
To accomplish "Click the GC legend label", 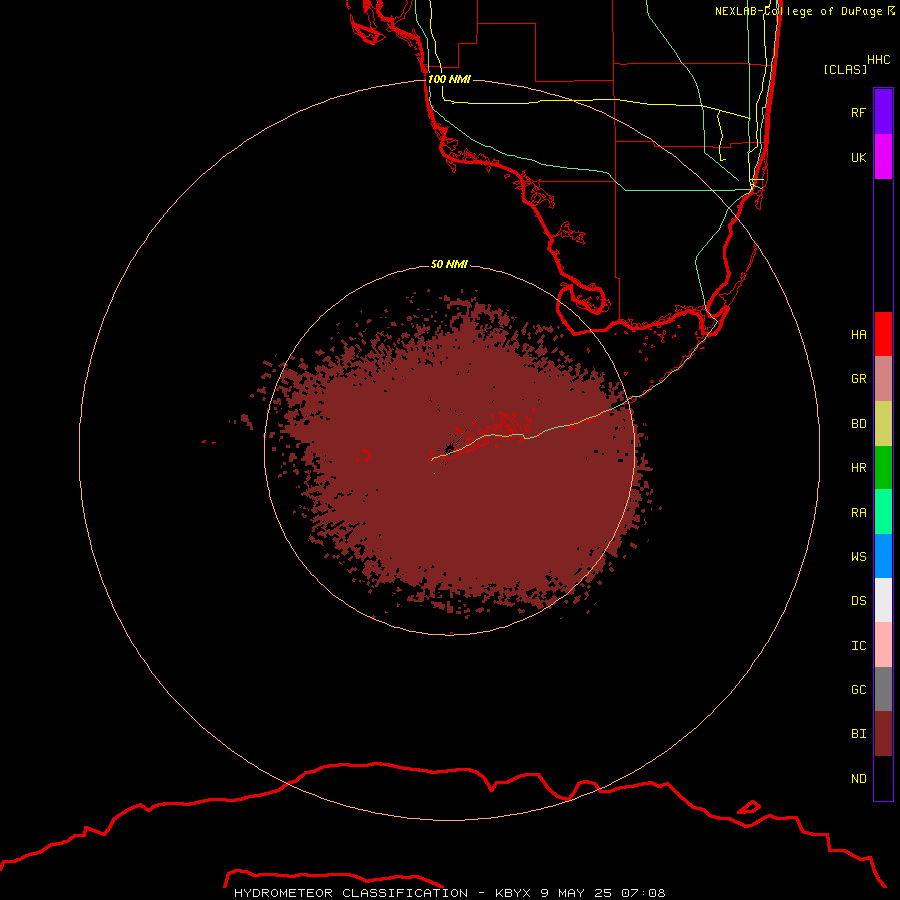I will pyautogui.click(x=858, y=690).
